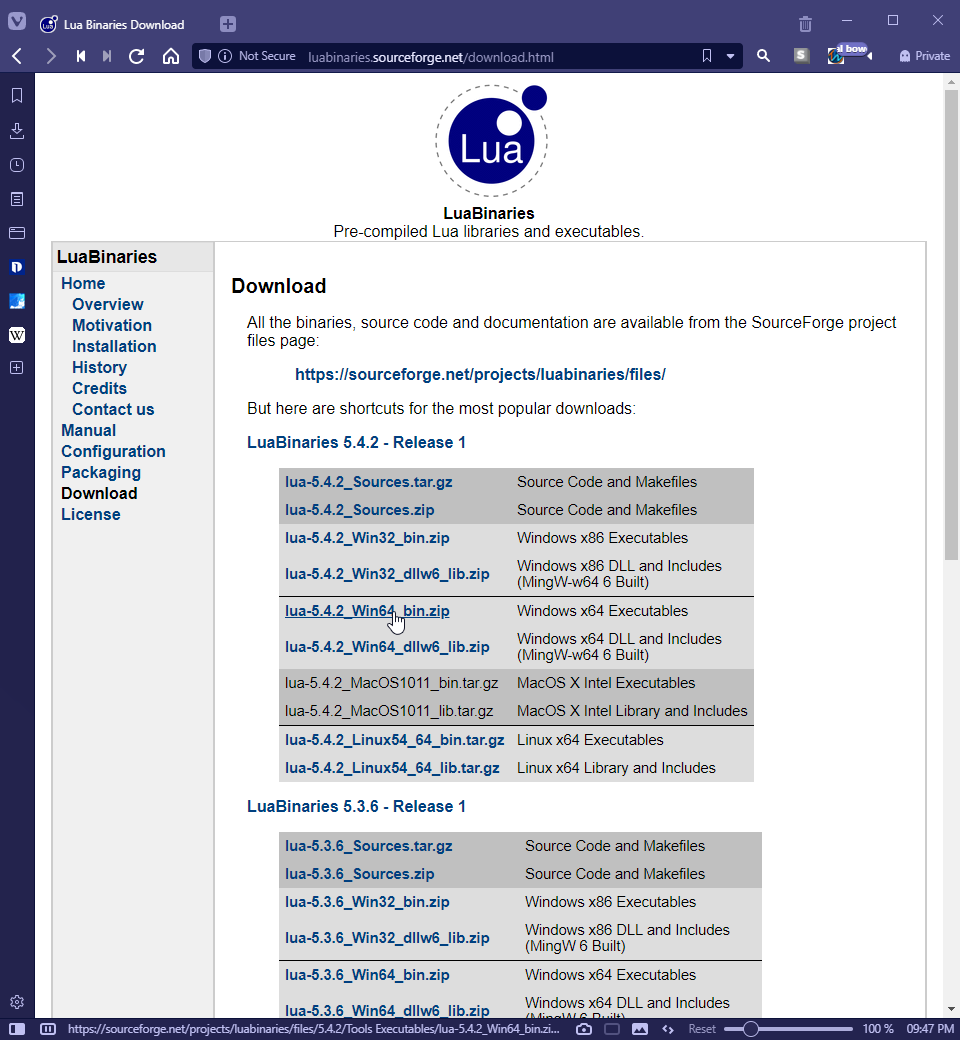Open the Window panel in sidebar
The height and width of the screenshot is (1040, 960).
(x=17, y=233)
